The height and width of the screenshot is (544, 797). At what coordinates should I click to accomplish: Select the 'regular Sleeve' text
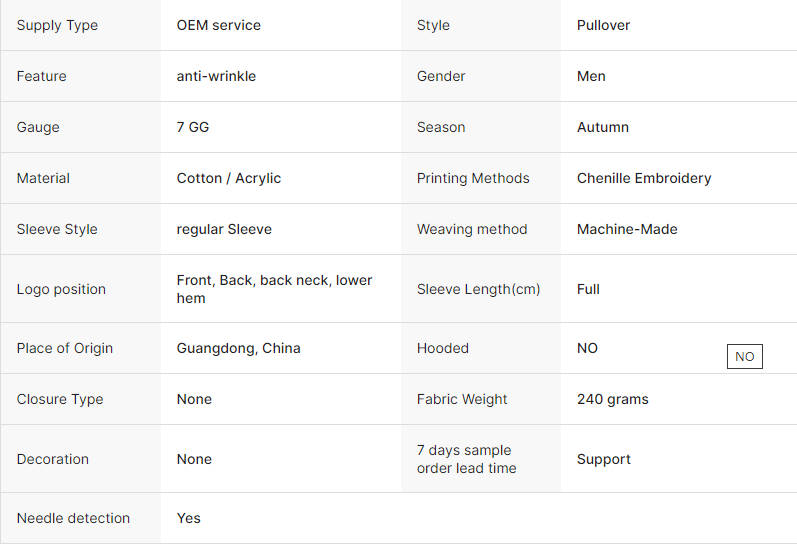[224, 229]
